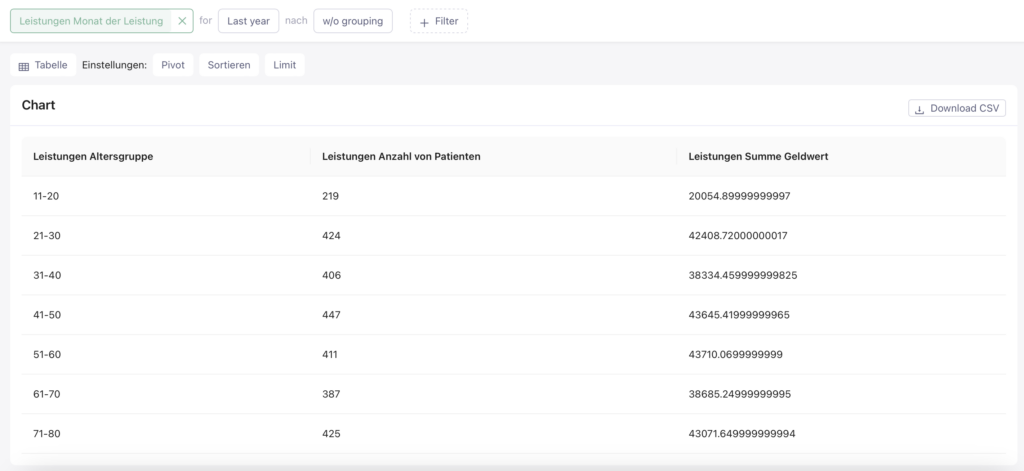
Task: Click value 38685.24999999995
Action: point(739,395)
